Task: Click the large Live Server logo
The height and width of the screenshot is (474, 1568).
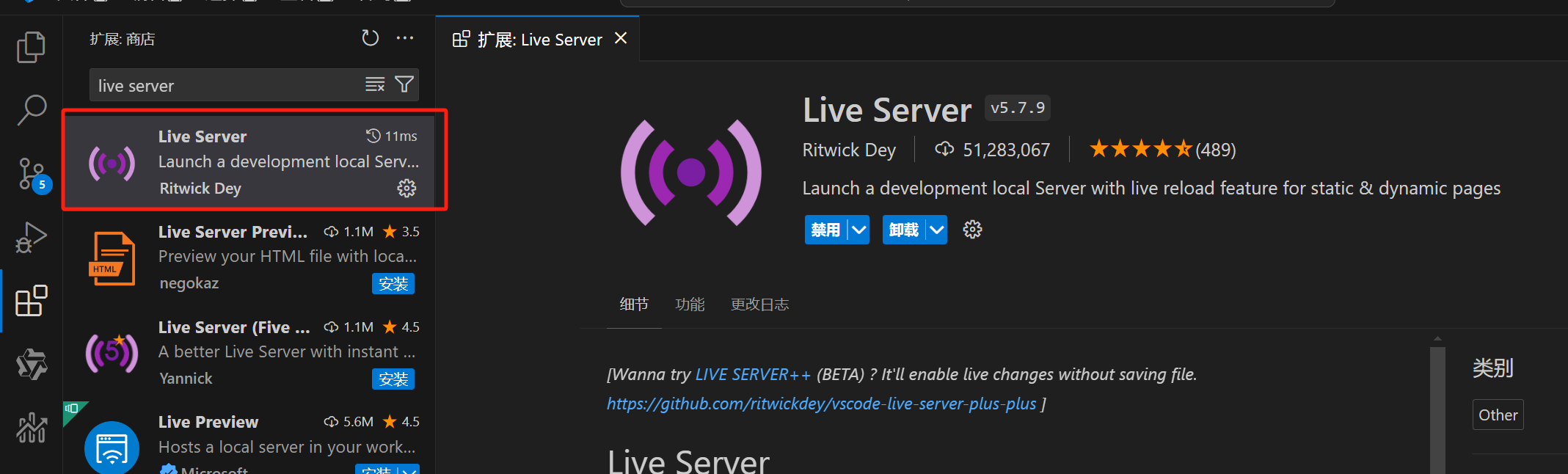Action: [691, 172]
